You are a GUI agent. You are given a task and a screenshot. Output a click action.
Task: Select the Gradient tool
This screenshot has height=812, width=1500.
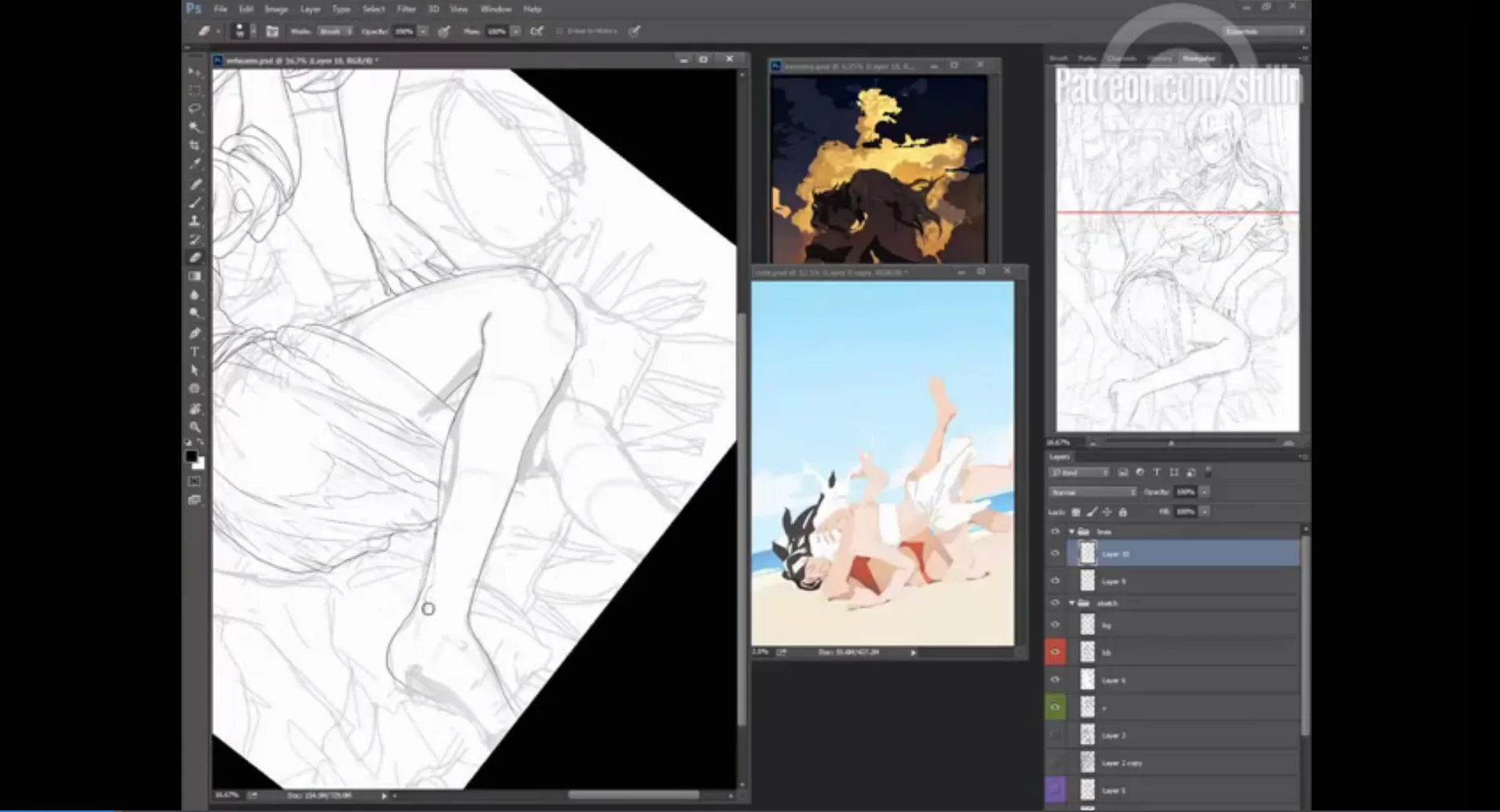pyautogui.click(x=195, y=276)
